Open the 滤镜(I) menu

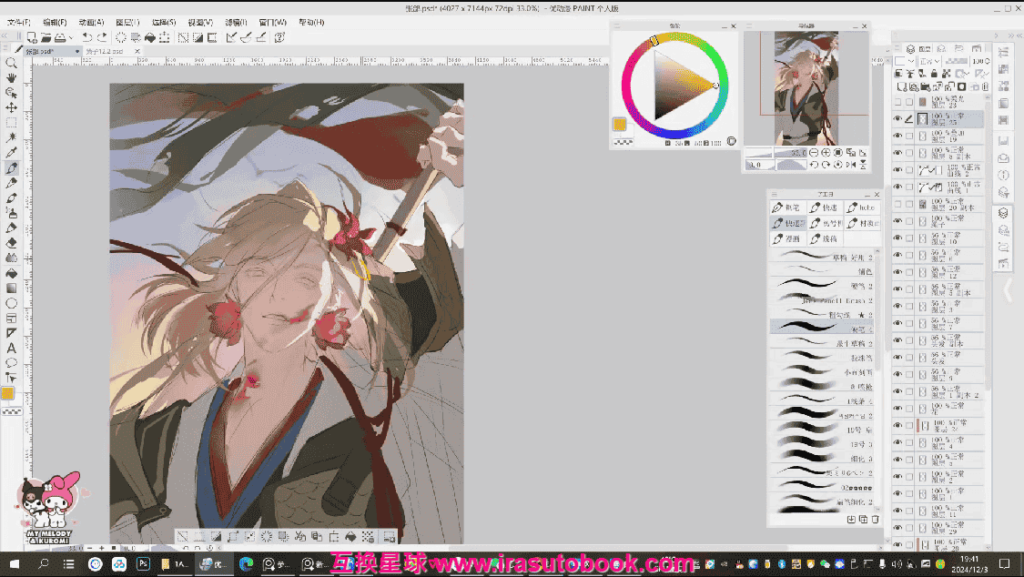236,22
